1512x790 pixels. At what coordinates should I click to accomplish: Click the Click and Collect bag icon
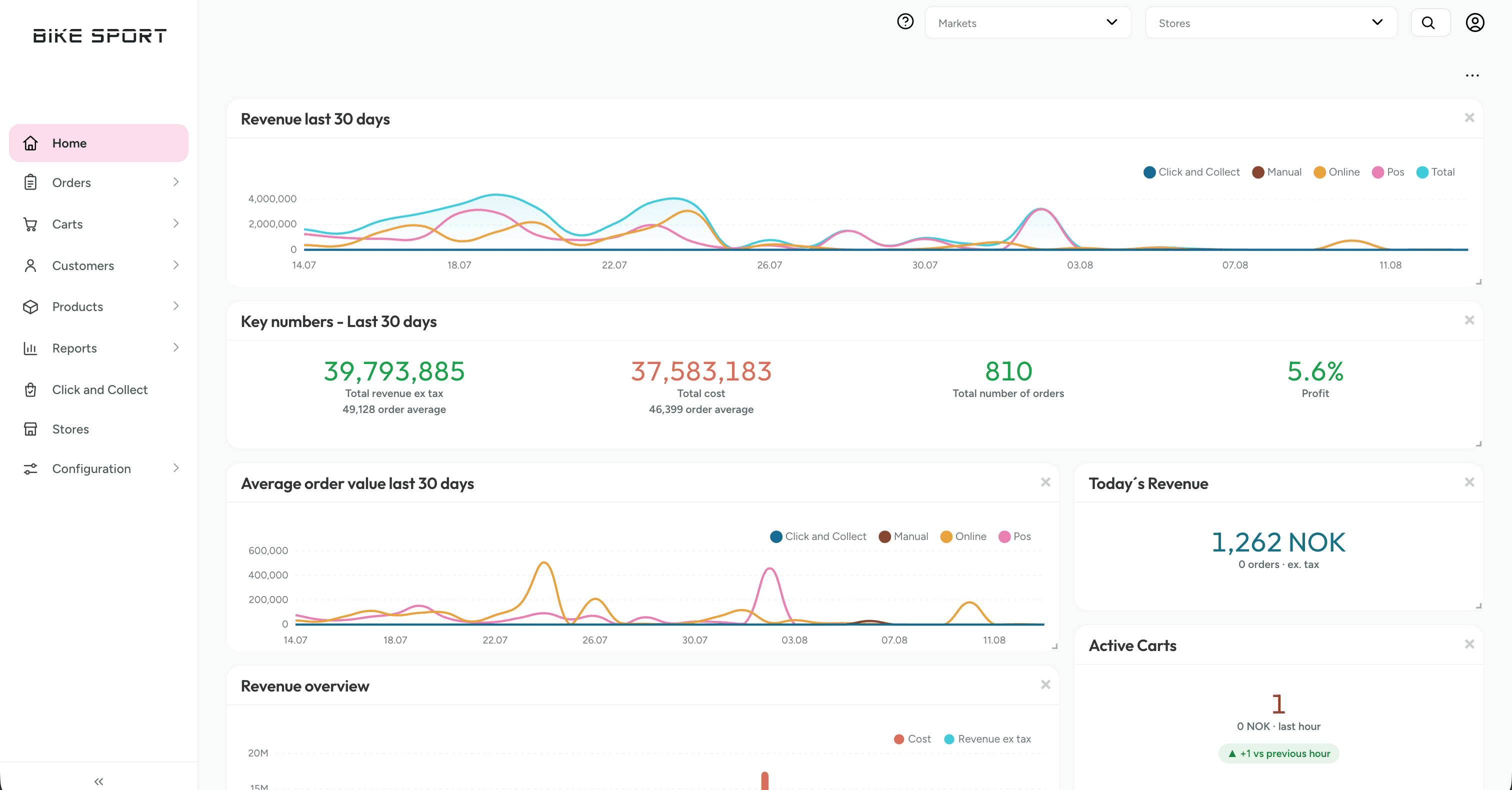click(30, 389)
